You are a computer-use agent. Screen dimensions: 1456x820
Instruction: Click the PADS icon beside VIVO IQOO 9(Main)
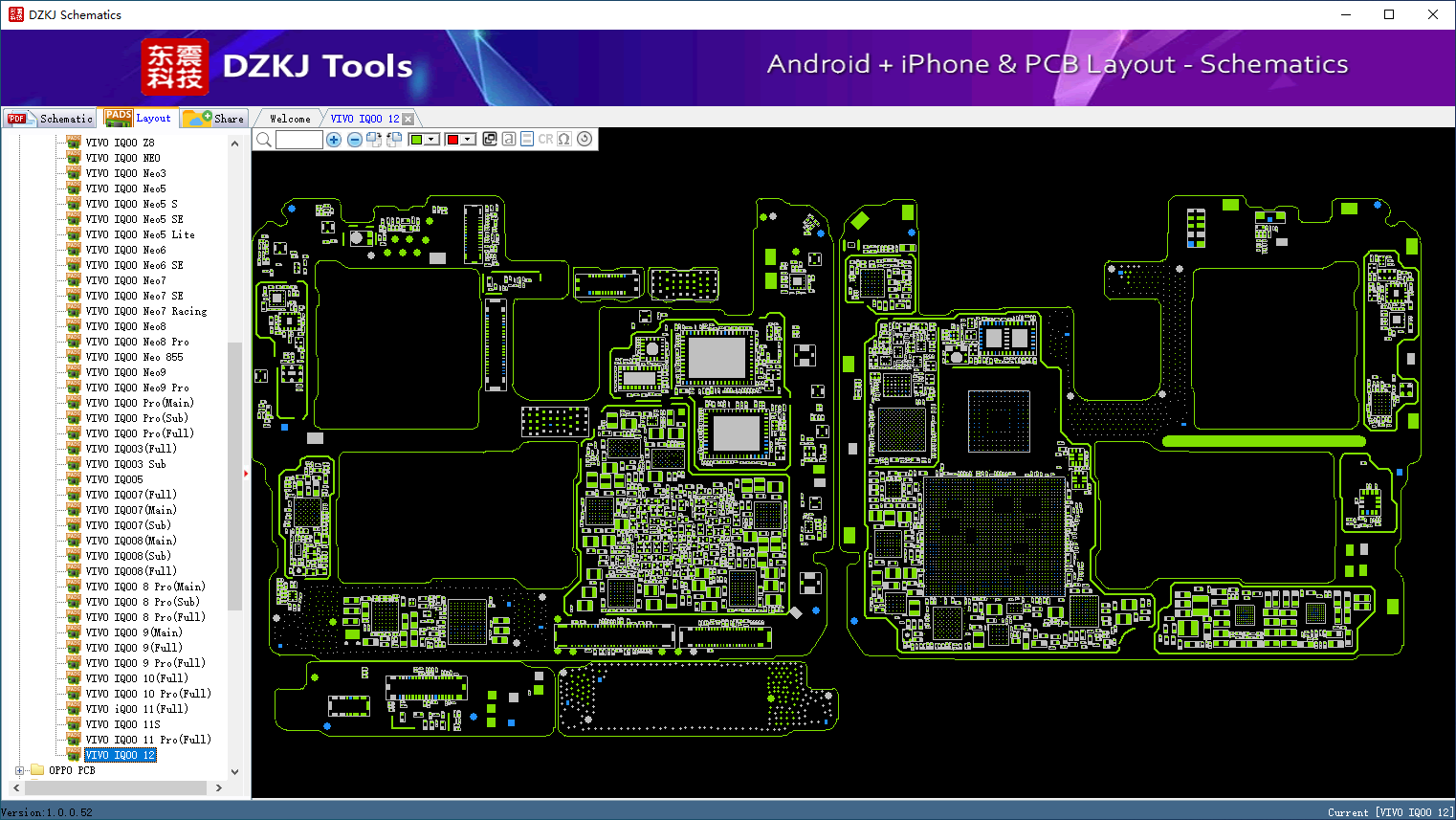[x=74, y=632]
